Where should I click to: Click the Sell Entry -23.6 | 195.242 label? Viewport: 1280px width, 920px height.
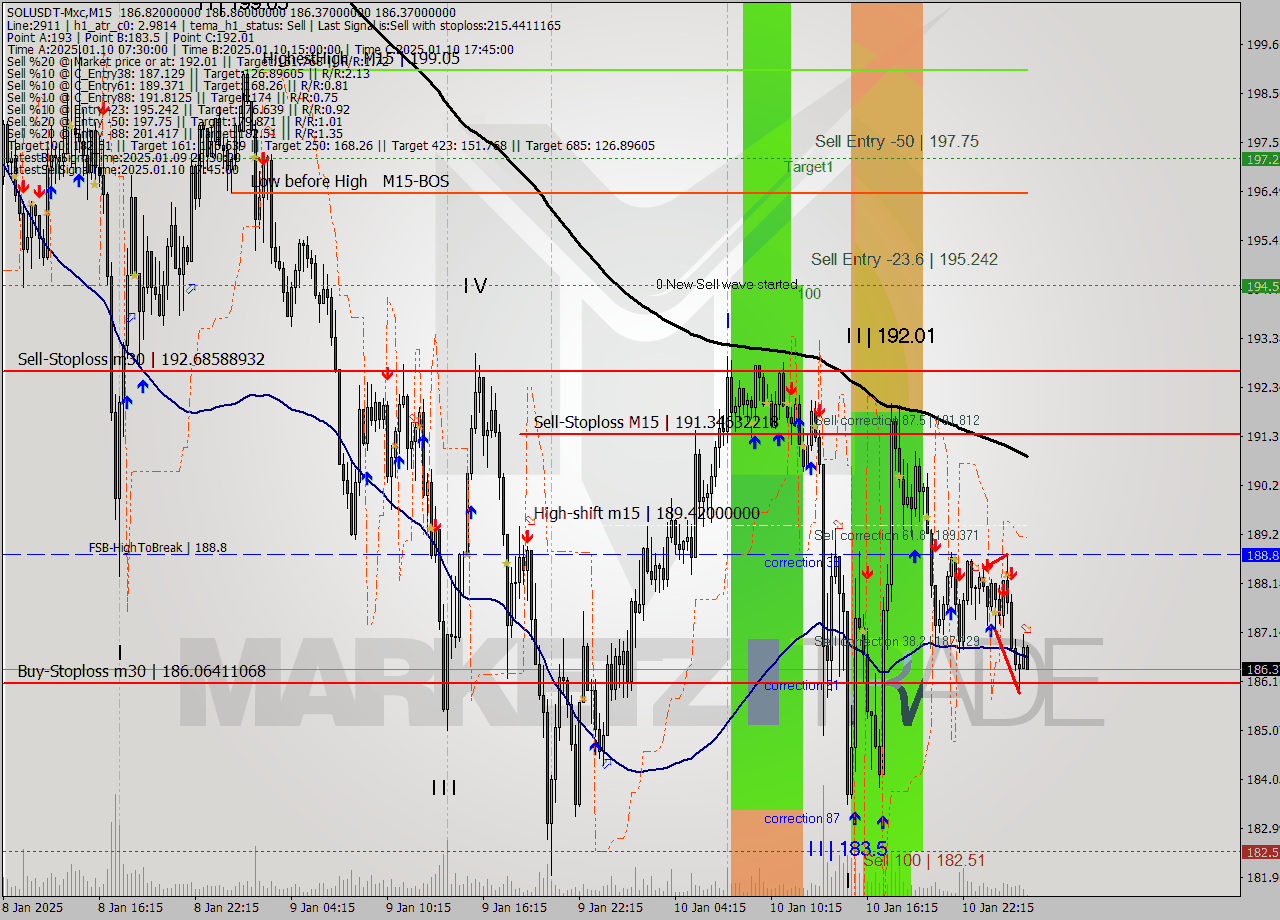[904, 259]
